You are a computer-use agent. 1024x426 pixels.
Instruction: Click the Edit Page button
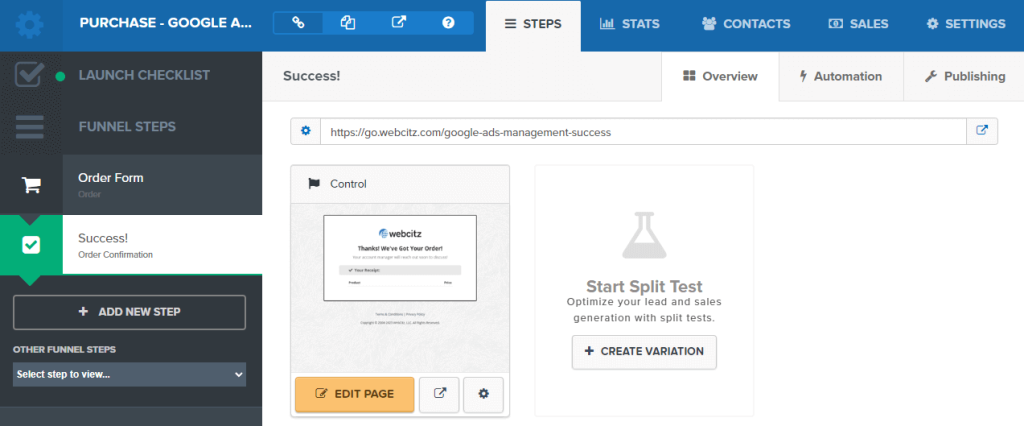tap(354, 394)
